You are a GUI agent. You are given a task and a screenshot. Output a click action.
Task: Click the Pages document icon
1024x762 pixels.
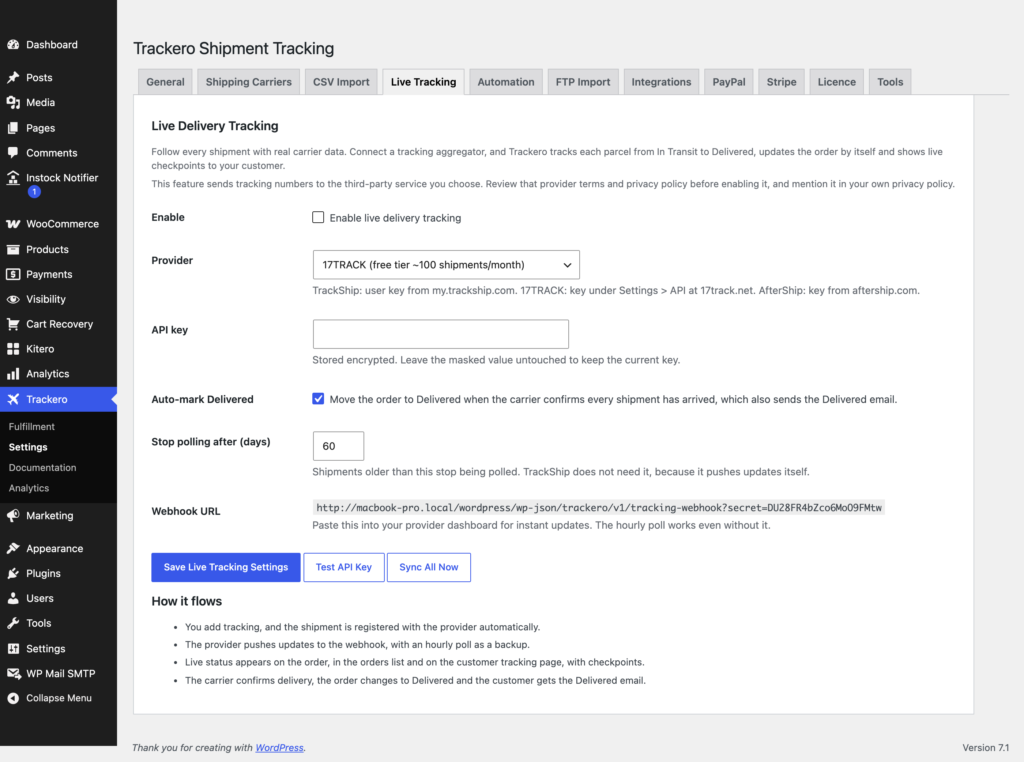(x=13, y=128)
